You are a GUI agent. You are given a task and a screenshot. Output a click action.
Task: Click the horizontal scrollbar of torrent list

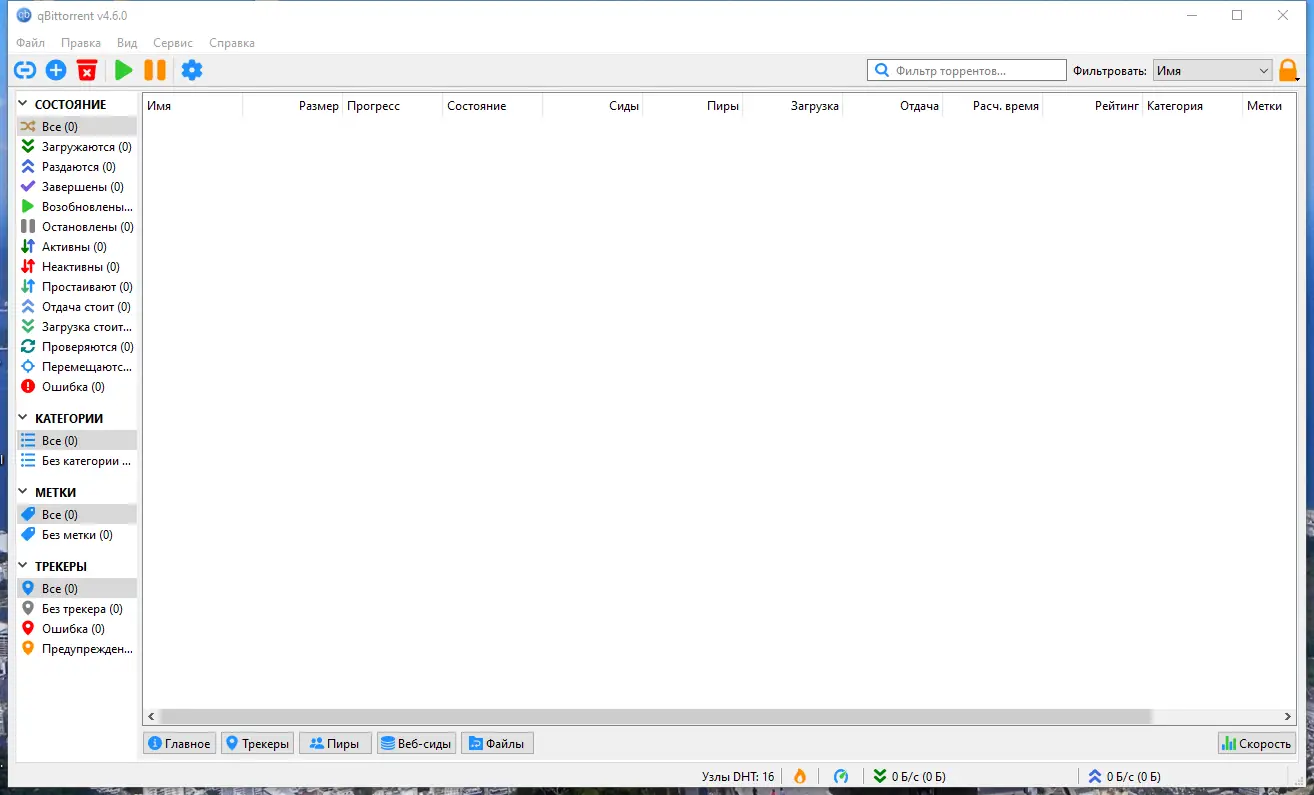coord(656,717)
